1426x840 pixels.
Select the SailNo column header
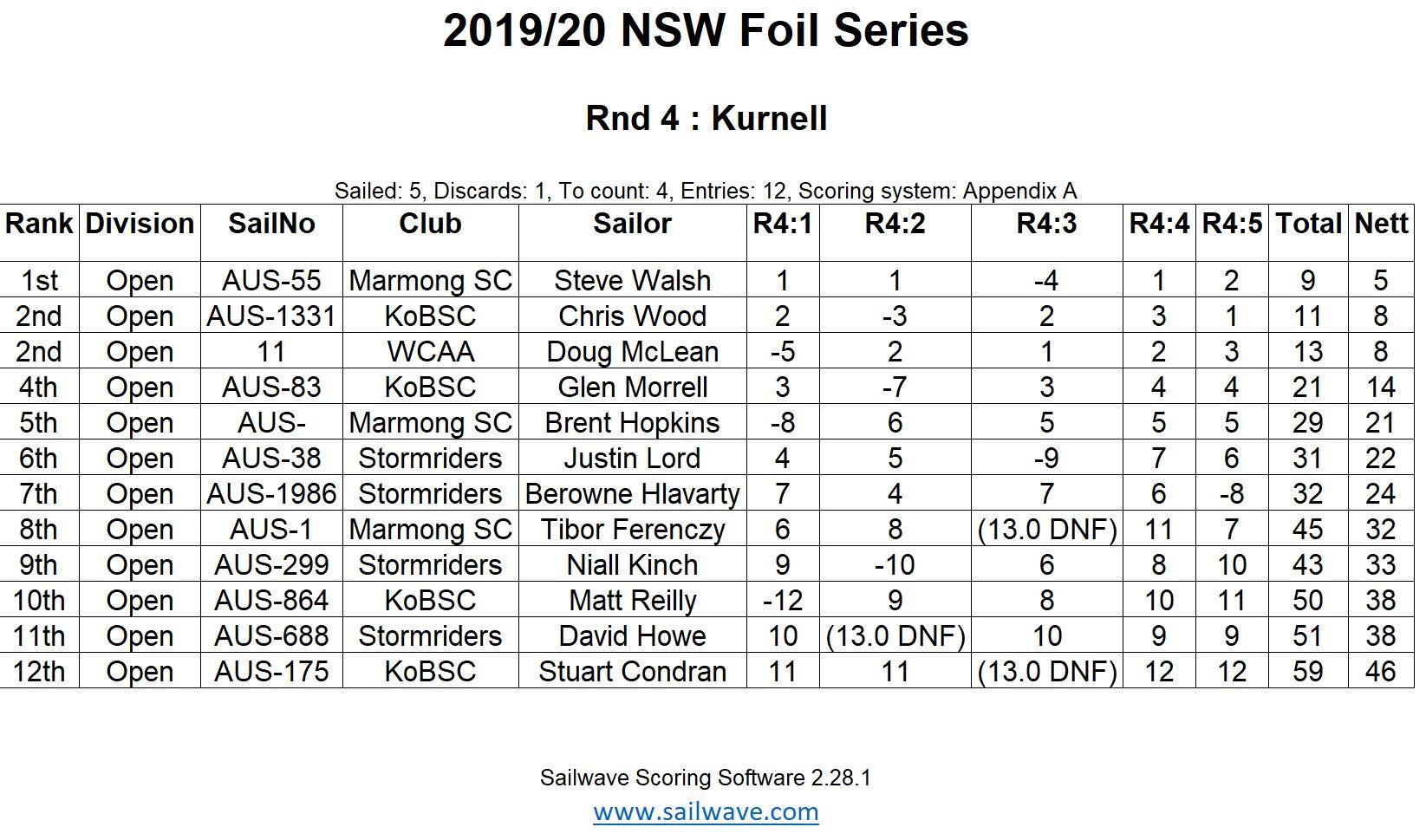pos(271,224)
